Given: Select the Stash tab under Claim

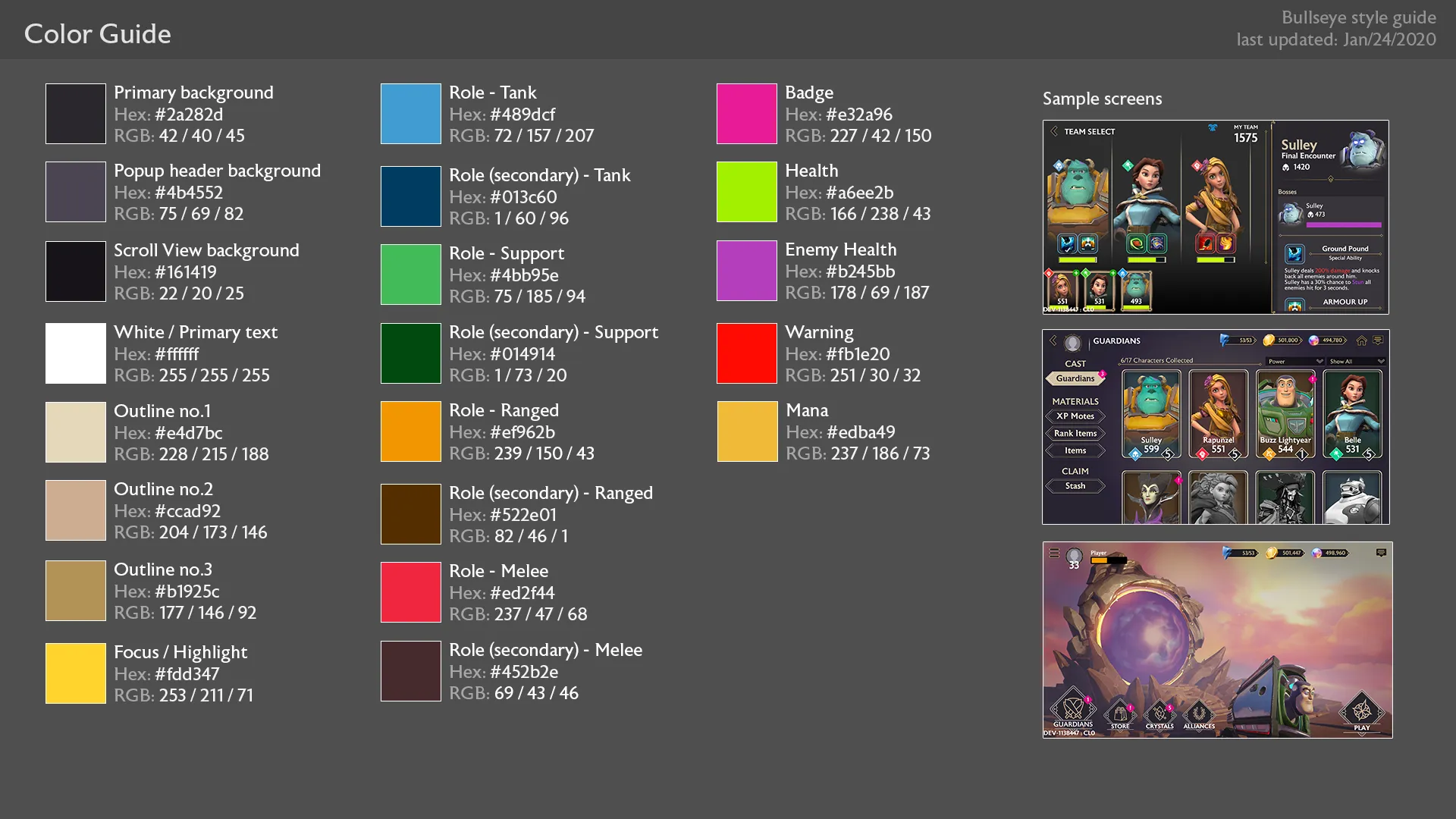Looking at the screenshot, I should pyautogui.click(x=1075, y=486).
